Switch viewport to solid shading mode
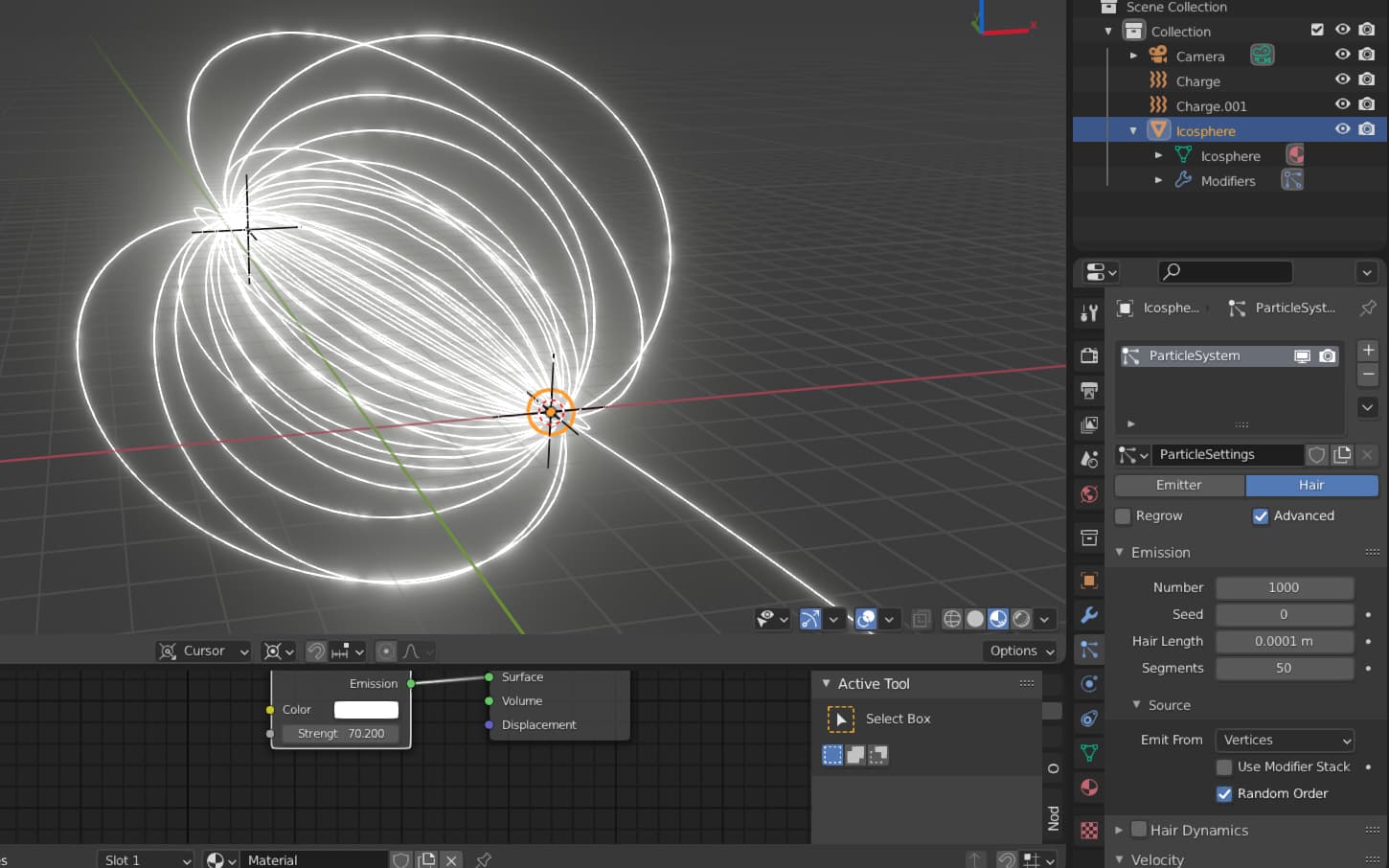 975,619
